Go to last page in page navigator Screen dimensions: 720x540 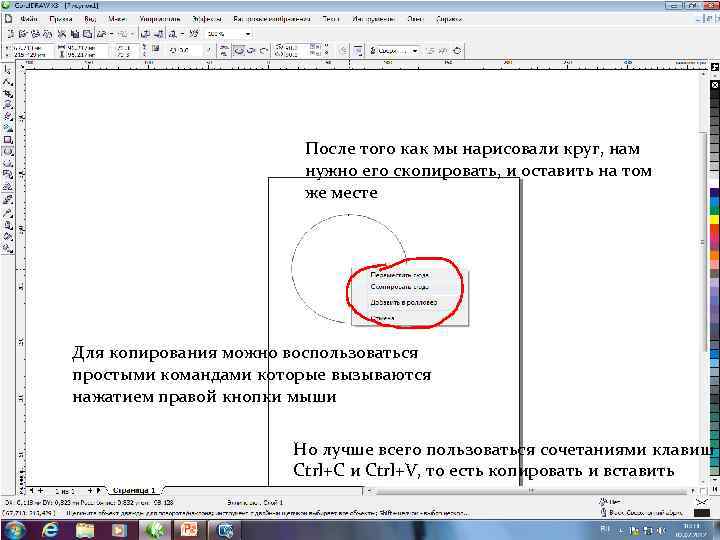click(98, 491)
